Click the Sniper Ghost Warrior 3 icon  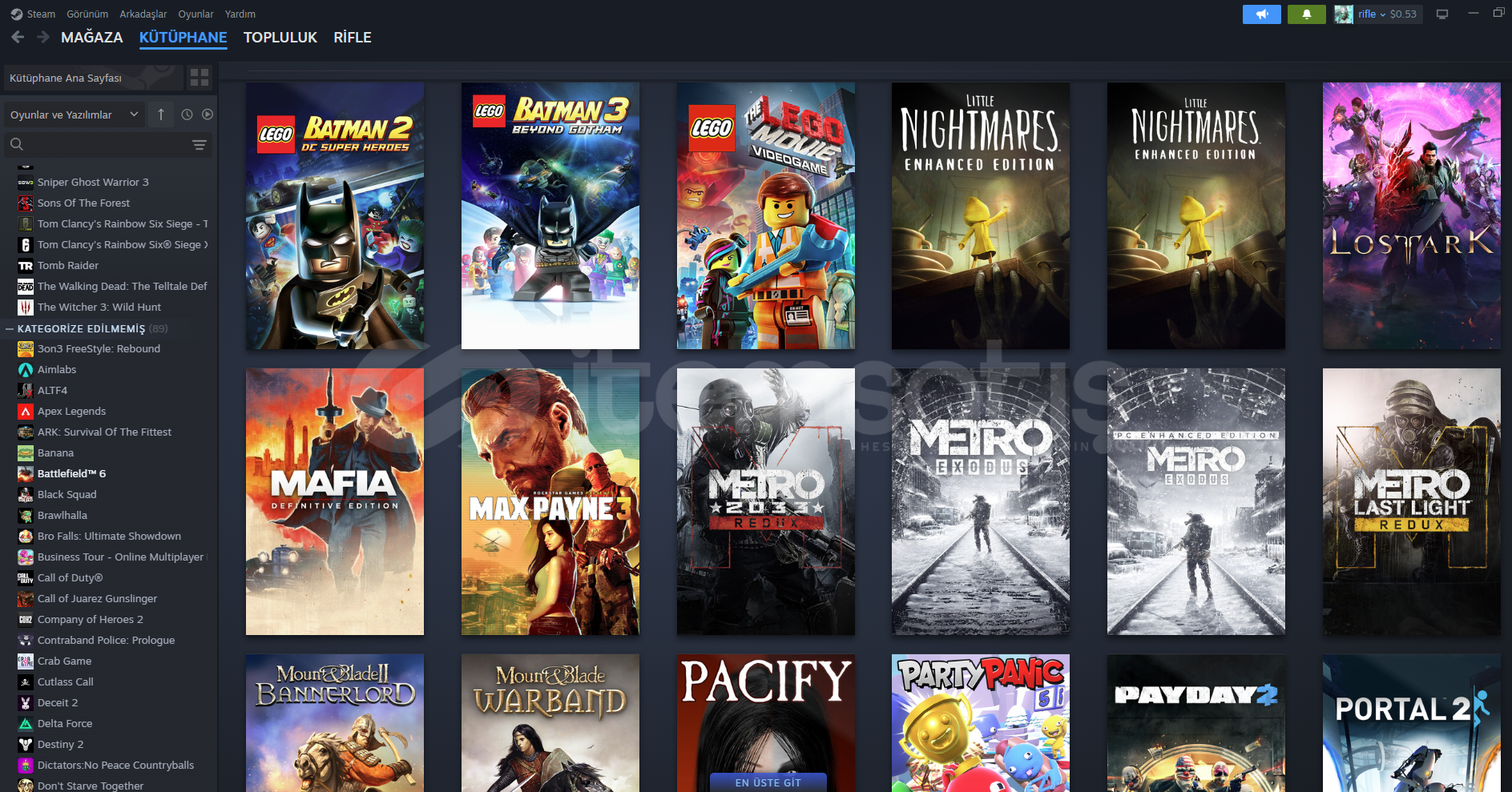(26, 182)
